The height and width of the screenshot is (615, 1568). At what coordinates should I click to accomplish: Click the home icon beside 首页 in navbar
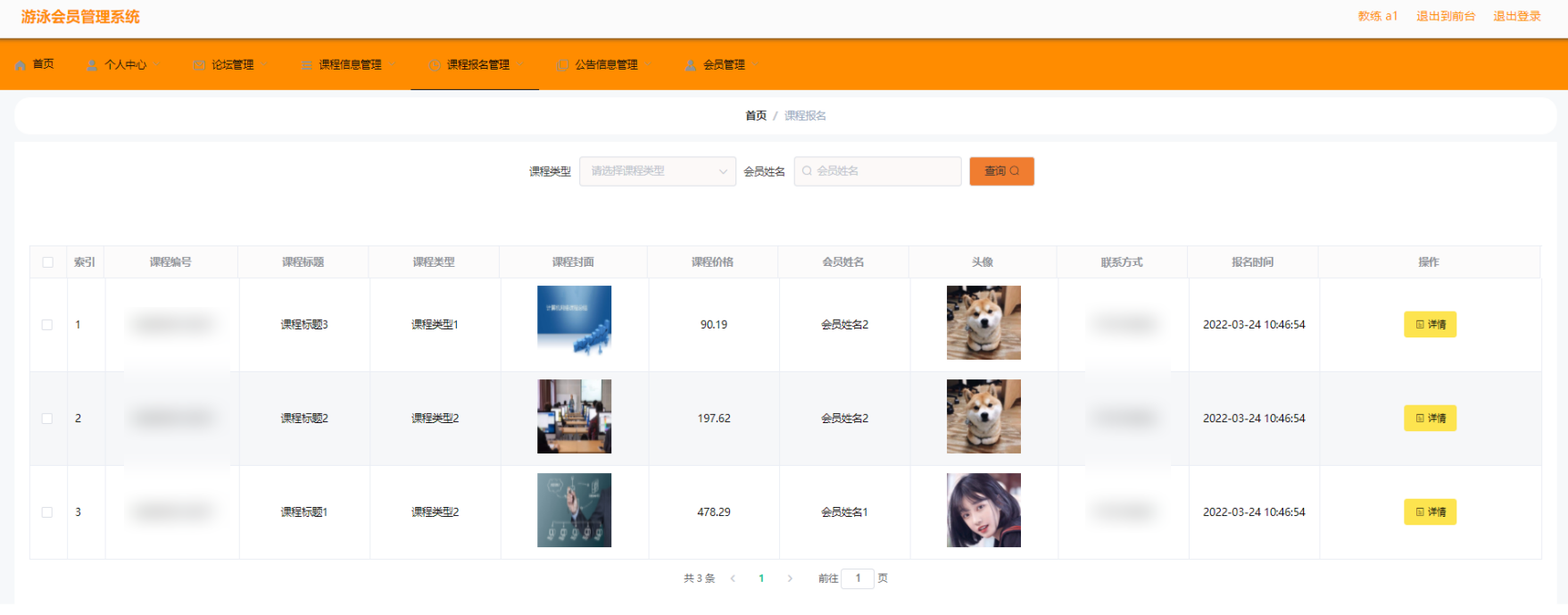(x=21, y=65)
